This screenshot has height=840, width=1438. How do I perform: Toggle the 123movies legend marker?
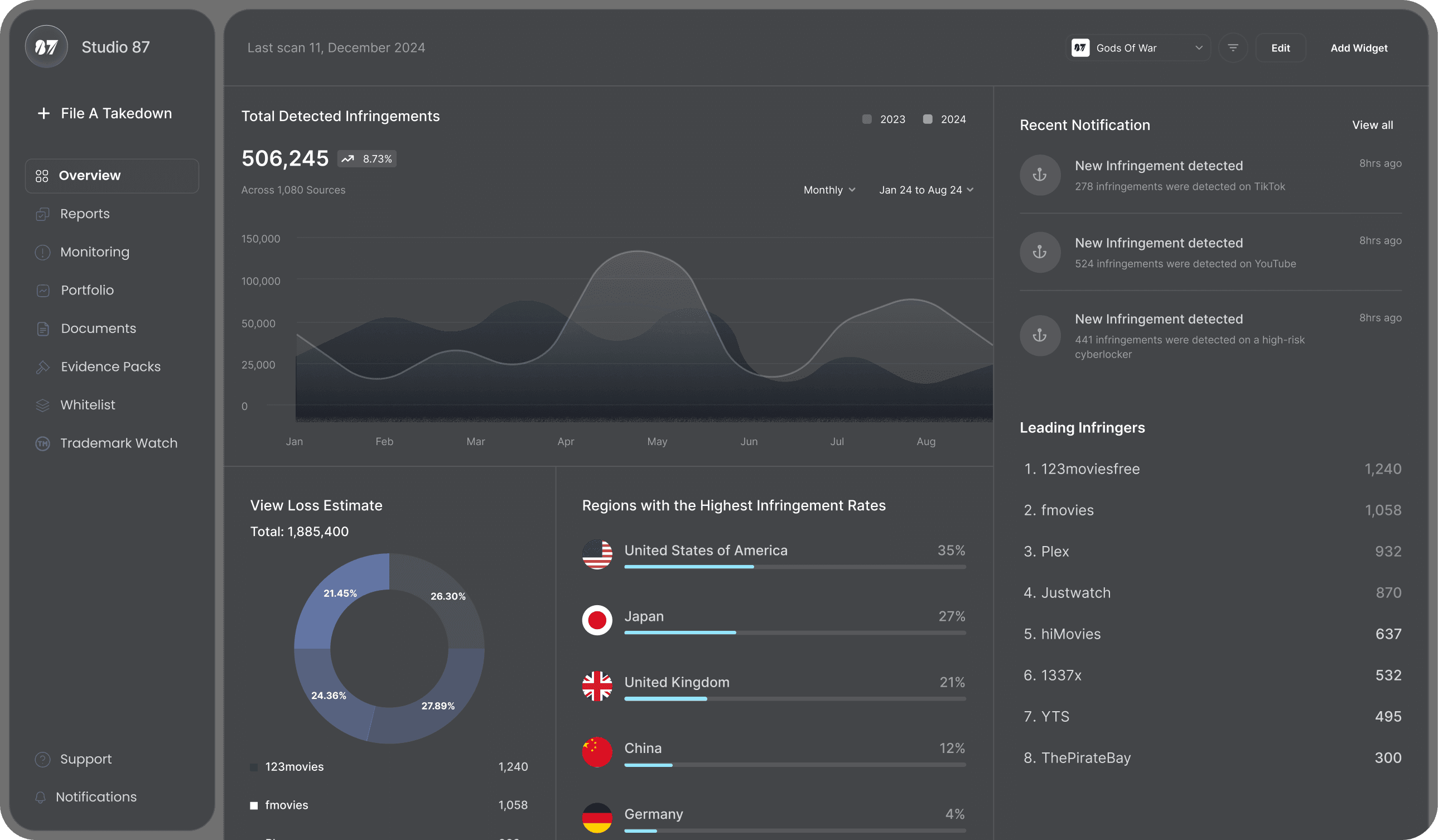click(x=253, y=767)
